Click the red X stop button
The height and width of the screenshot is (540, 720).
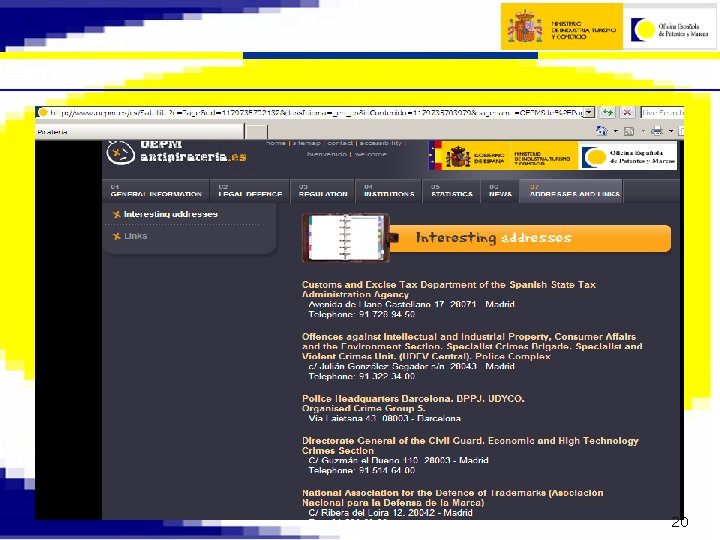[x=627, y=112]
